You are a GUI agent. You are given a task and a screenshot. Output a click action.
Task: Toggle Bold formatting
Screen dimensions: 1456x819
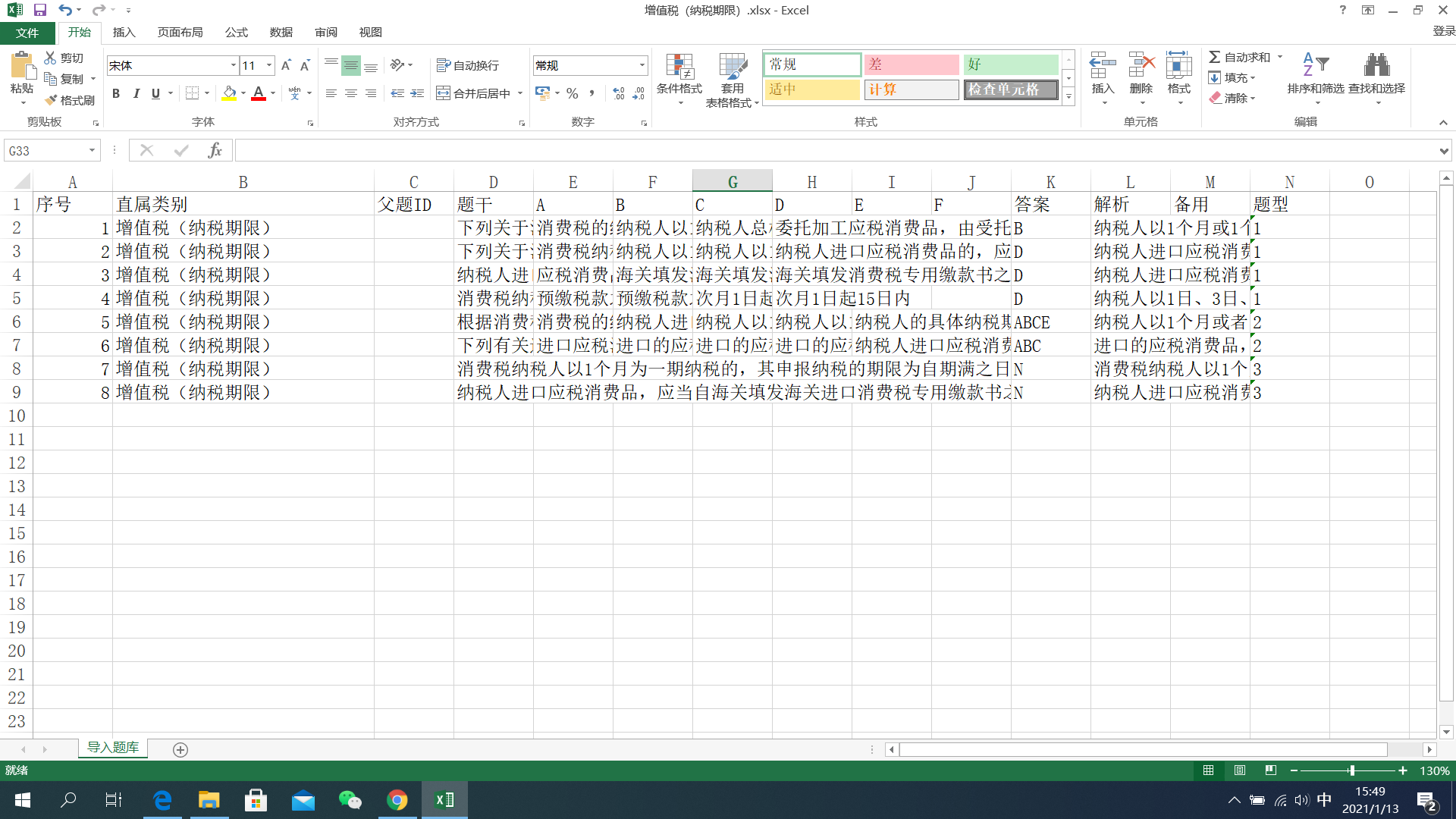116,93
